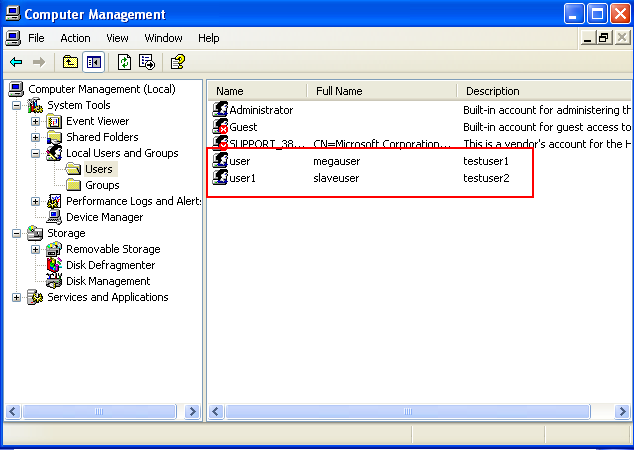Viewport: 634px width, 450px height.
Task: Click the System Tools node icon
Action: pyautogui.click(x=35, y=105)
